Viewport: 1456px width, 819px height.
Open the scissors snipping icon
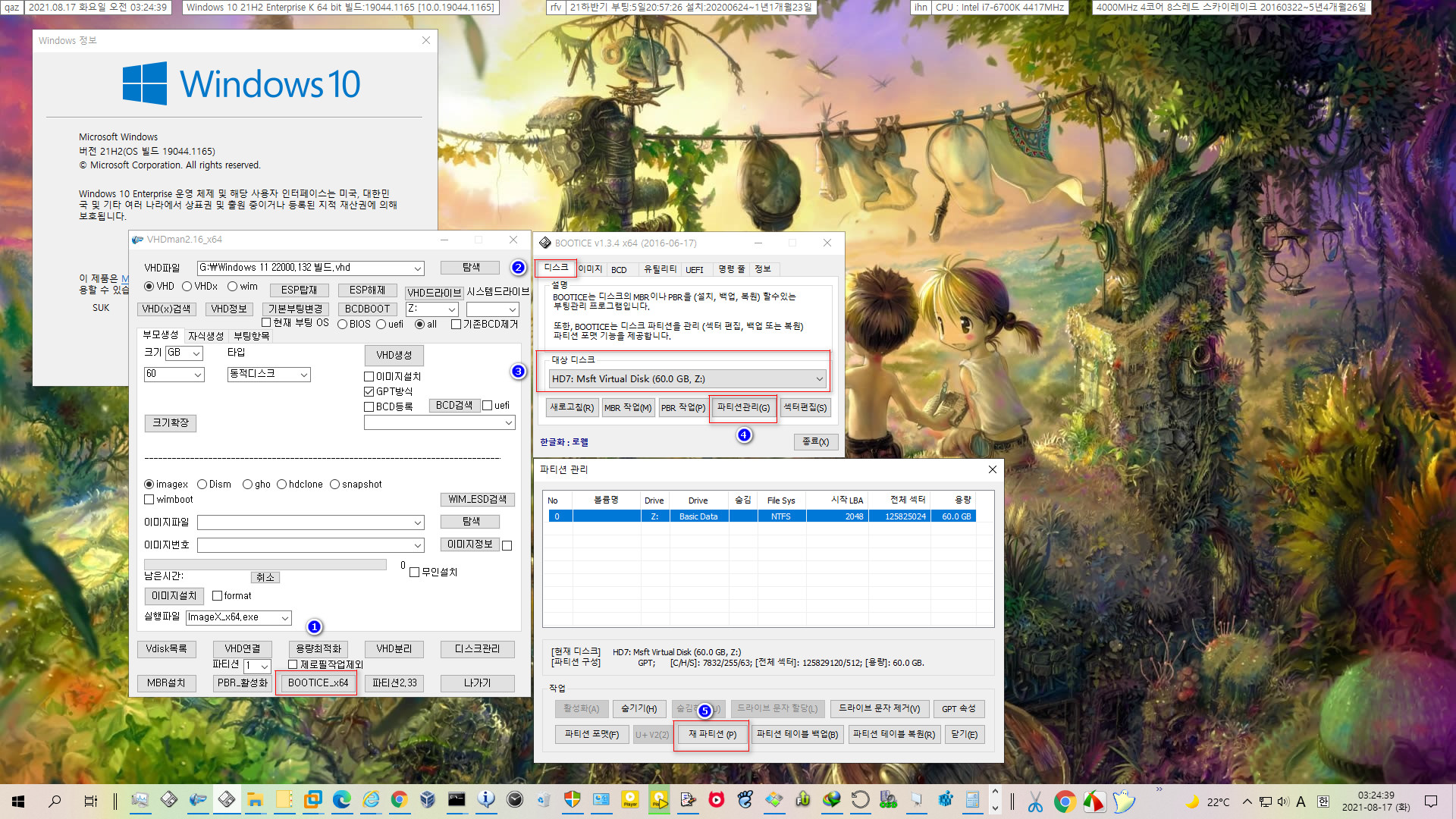tap(1035, 802)
